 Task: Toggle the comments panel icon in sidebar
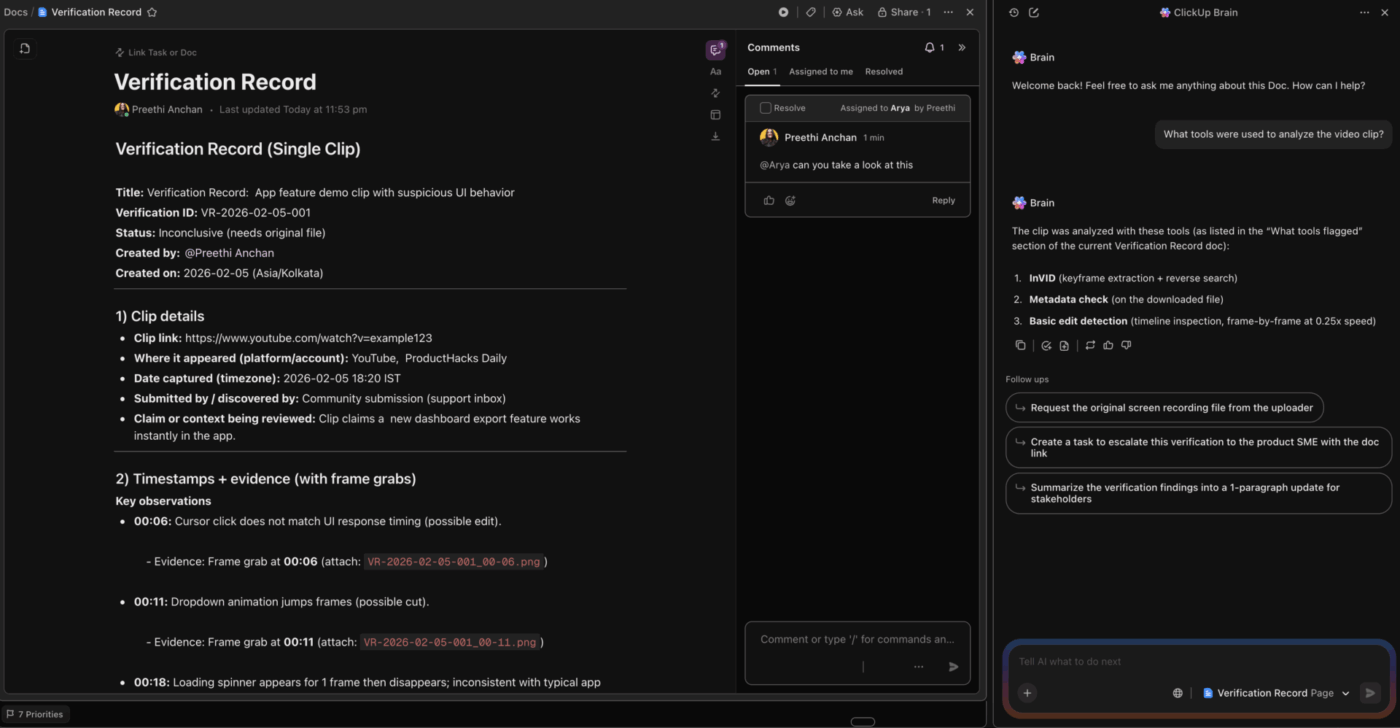tap(715, 49)
